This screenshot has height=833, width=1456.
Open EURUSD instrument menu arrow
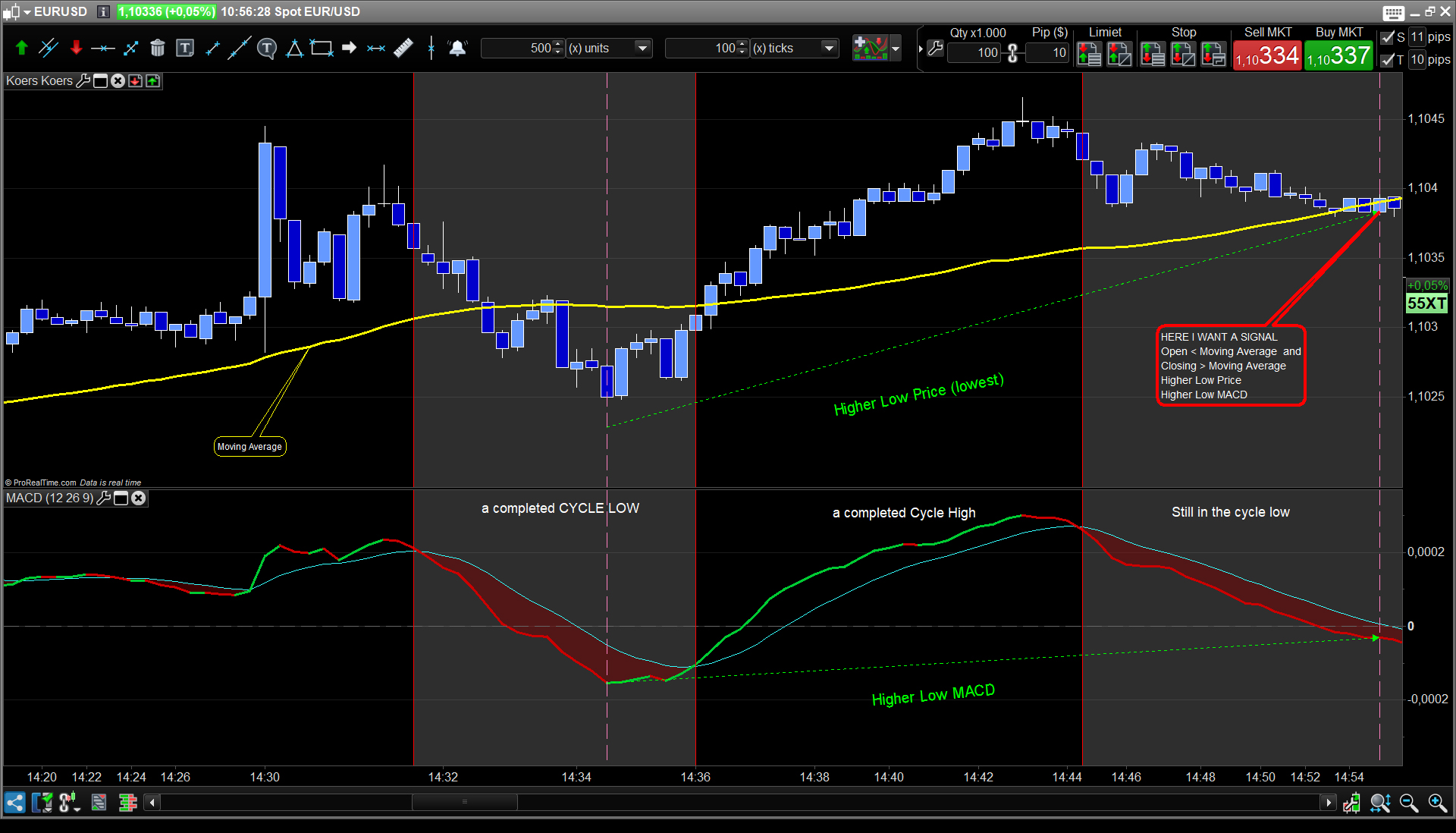pos(27,12)
